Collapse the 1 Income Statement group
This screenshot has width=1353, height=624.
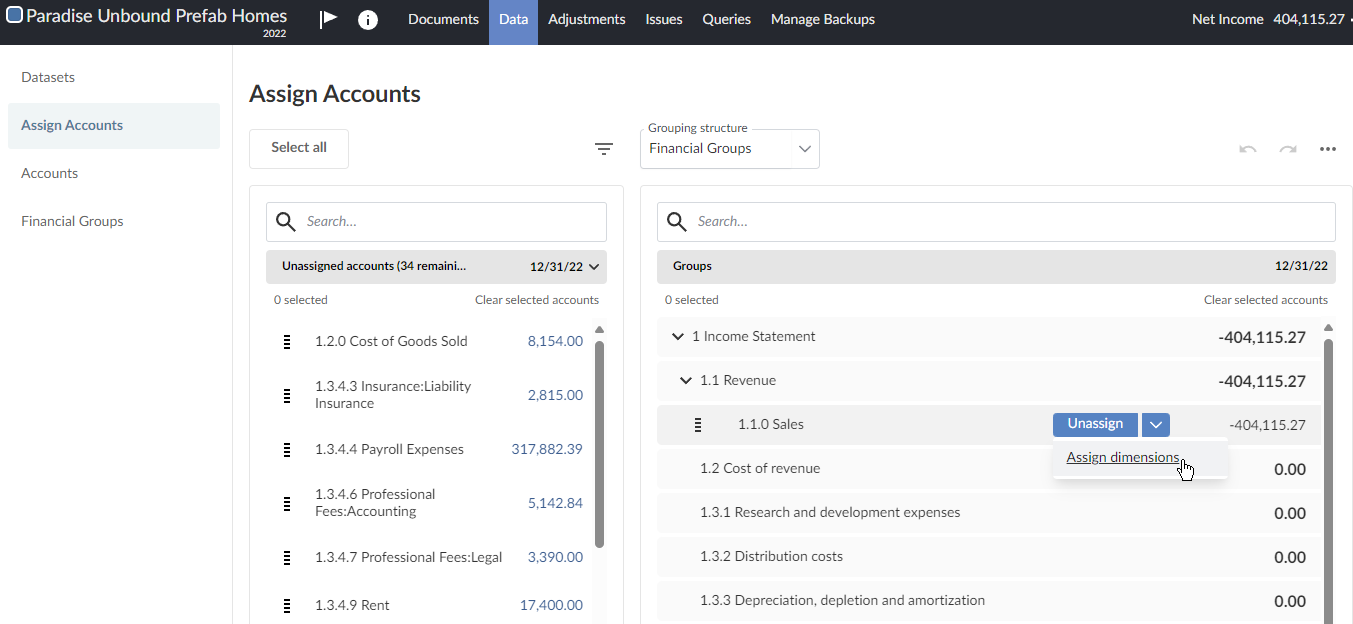pos(678,337)
